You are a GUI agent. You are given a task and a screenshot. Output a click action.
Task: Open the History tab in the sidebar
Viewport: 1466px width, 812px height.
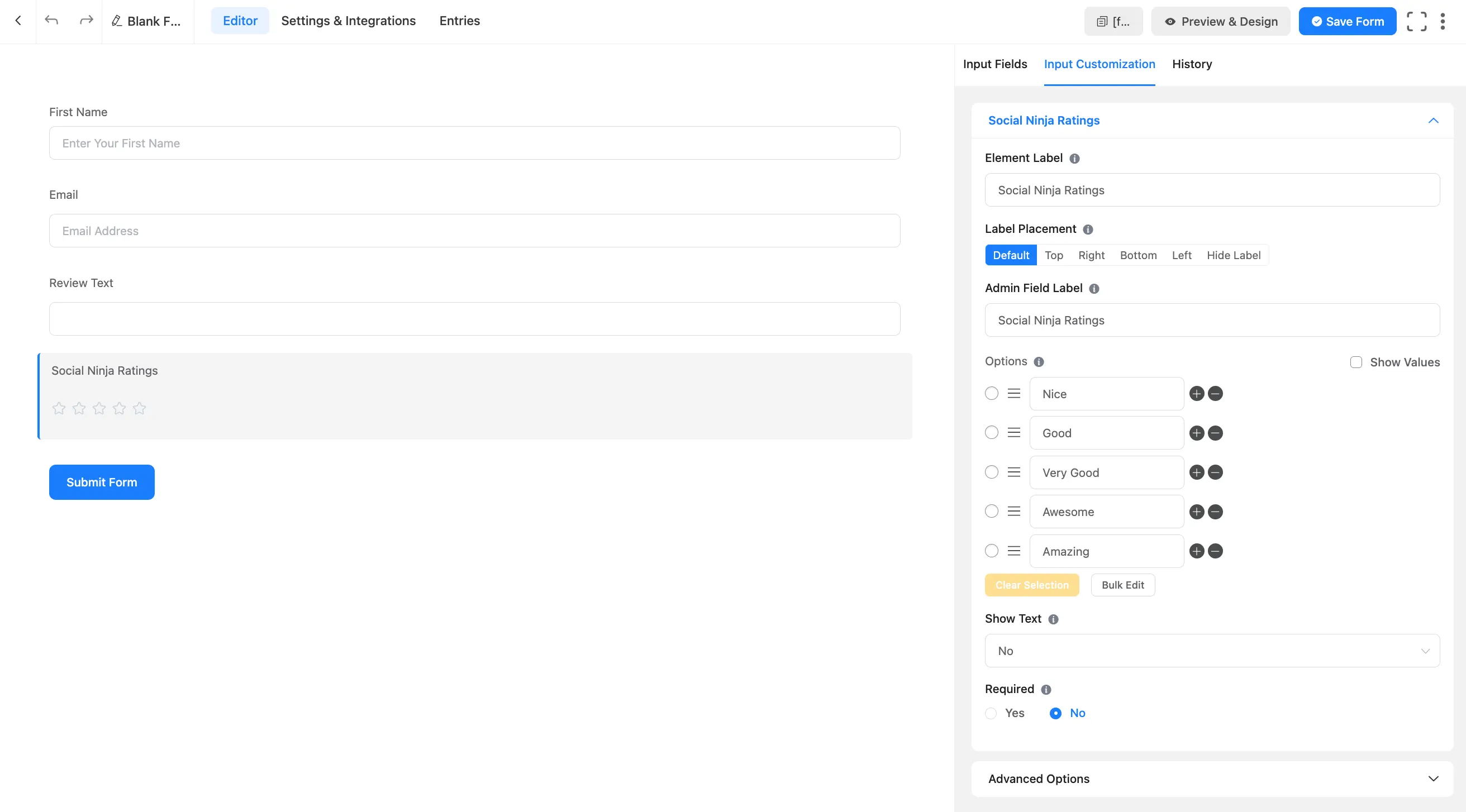1192,64
